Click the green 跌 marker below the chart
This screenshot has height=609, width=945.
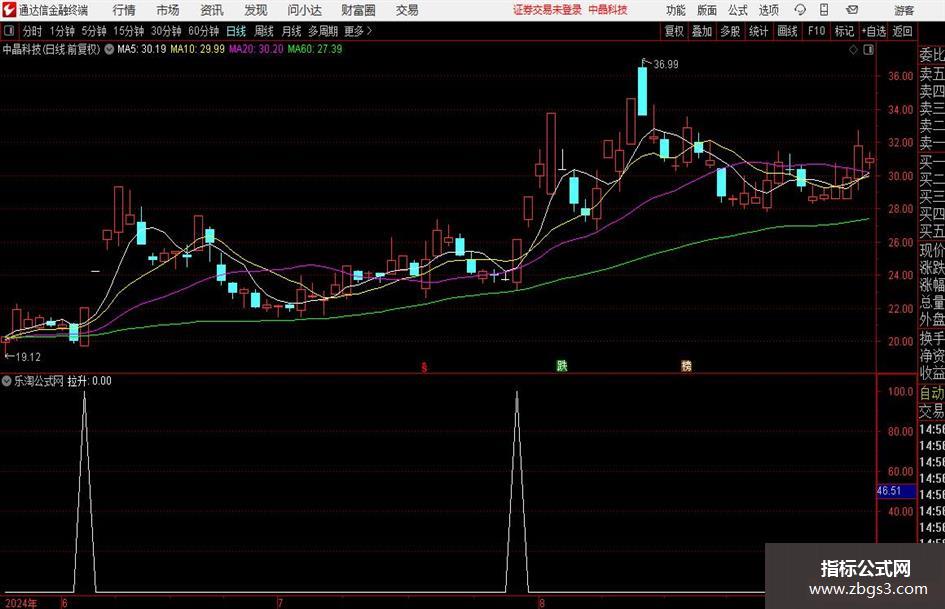562,365
